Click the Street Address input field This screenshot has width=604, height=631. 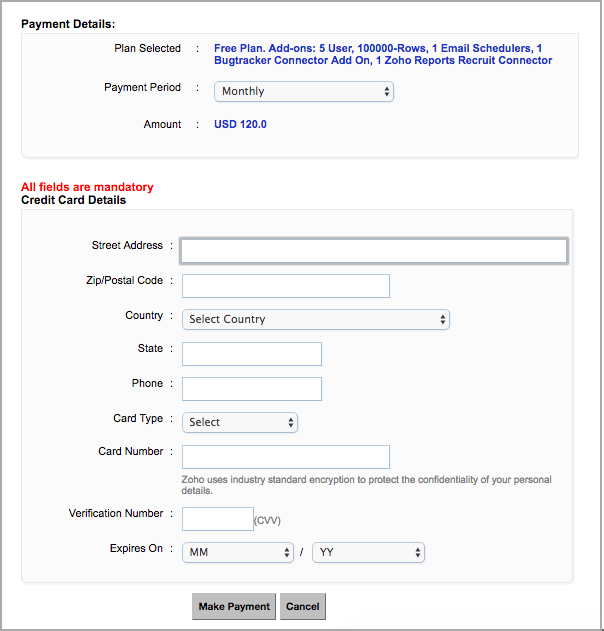[374, 250]
